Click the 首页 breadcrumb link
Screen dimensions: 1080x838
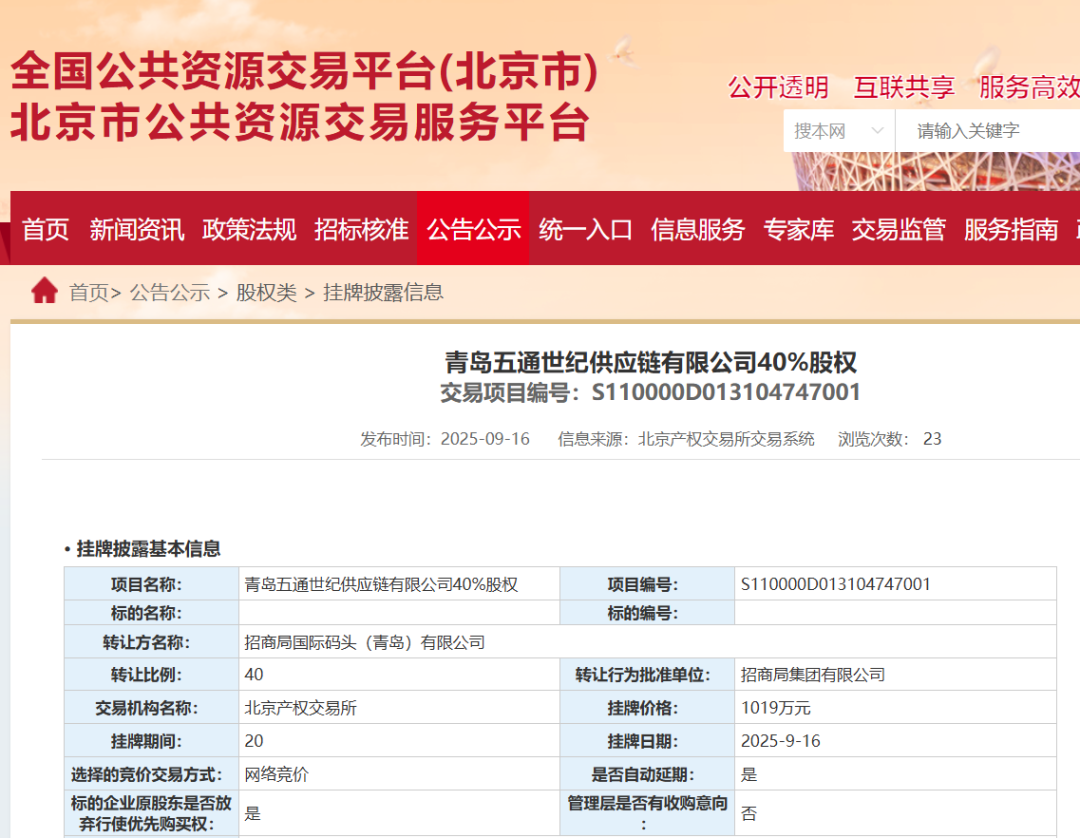[89, 293]
